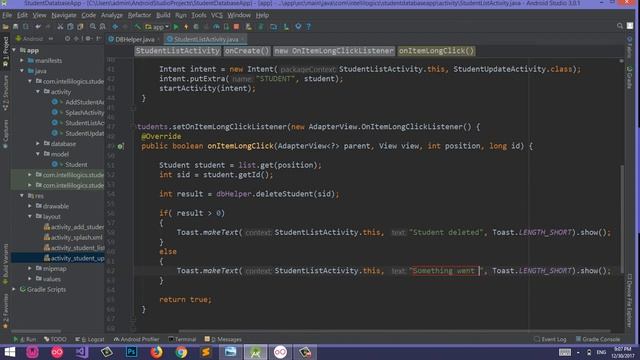The image size is (640, 360).
Task: Open the Android project view dropdown
Action: pos(34,39)
